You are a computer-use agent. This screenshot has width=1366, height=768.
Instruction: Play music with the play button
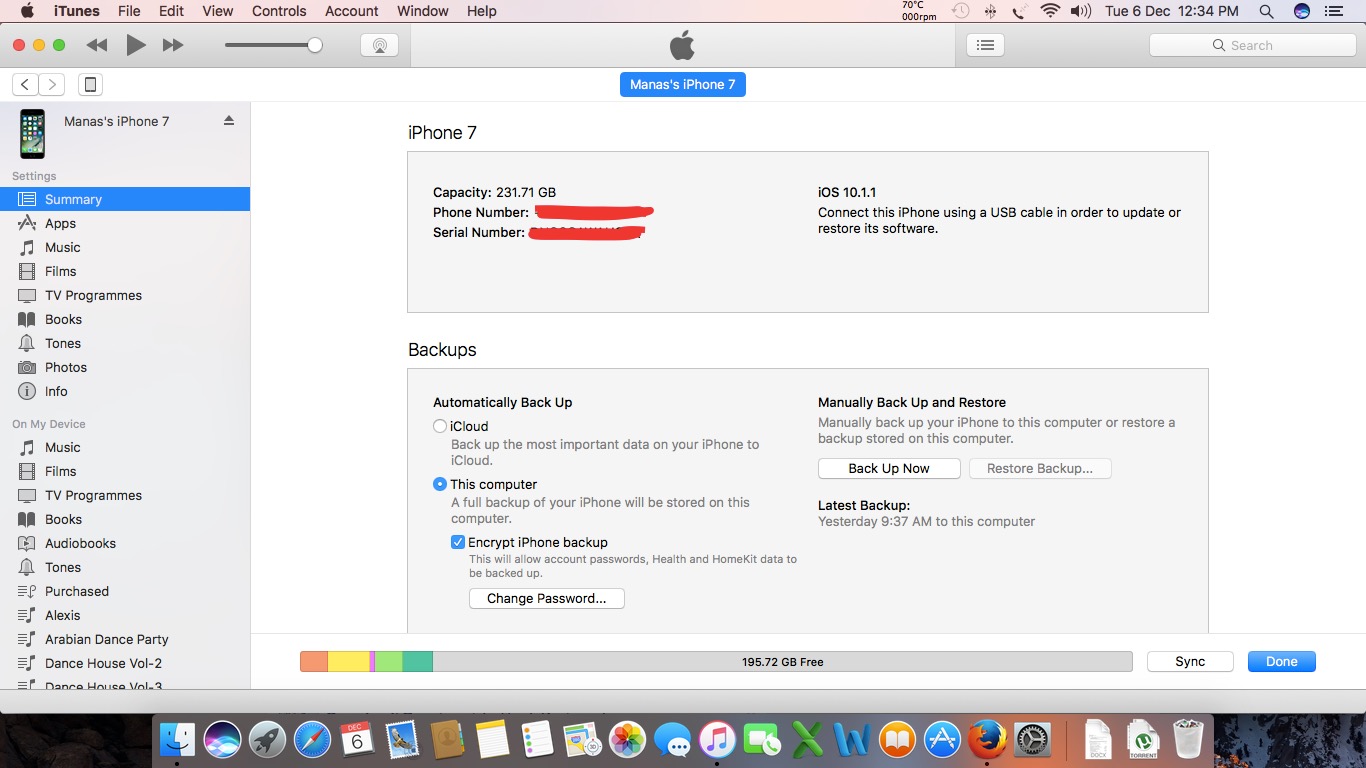(x=136, y=45)
